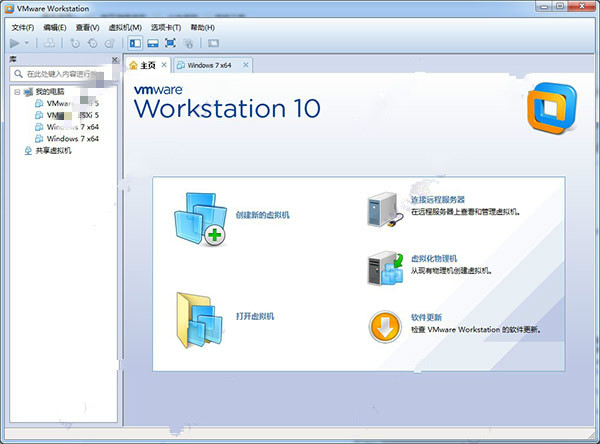Click the virtualize physical machine icon

click(385, 268)
